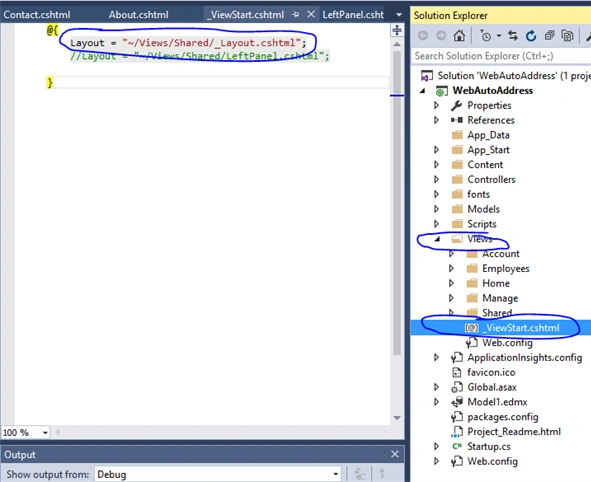
Task: Click the Refresh icon in Solution Explorer
Action: coord(531,36)
